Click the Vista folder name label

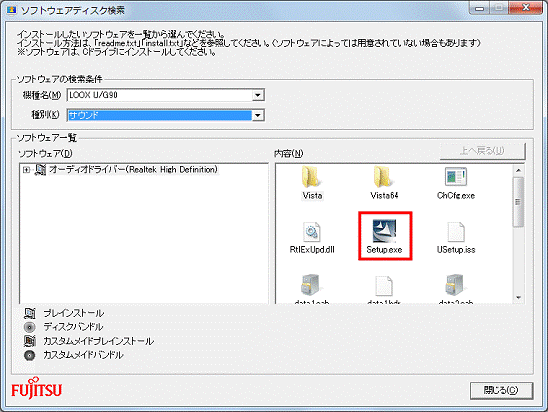tap(312, 196)
